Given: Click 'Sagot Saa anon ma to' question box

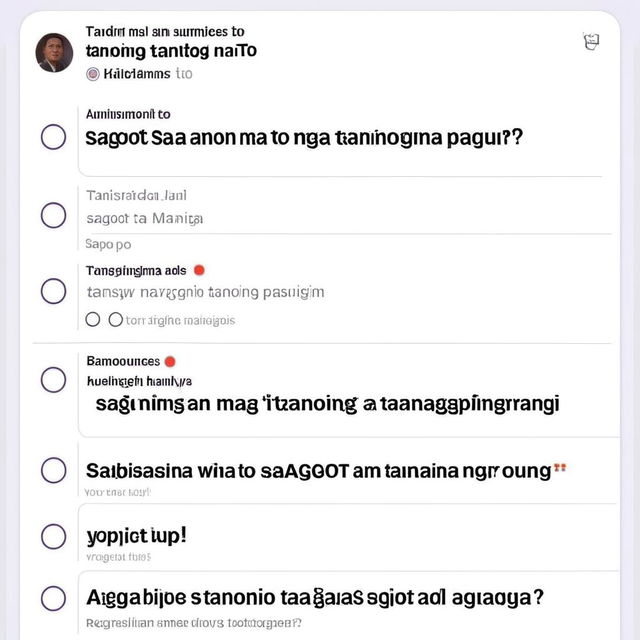Looking at the screenshot, I should point(340,141).
